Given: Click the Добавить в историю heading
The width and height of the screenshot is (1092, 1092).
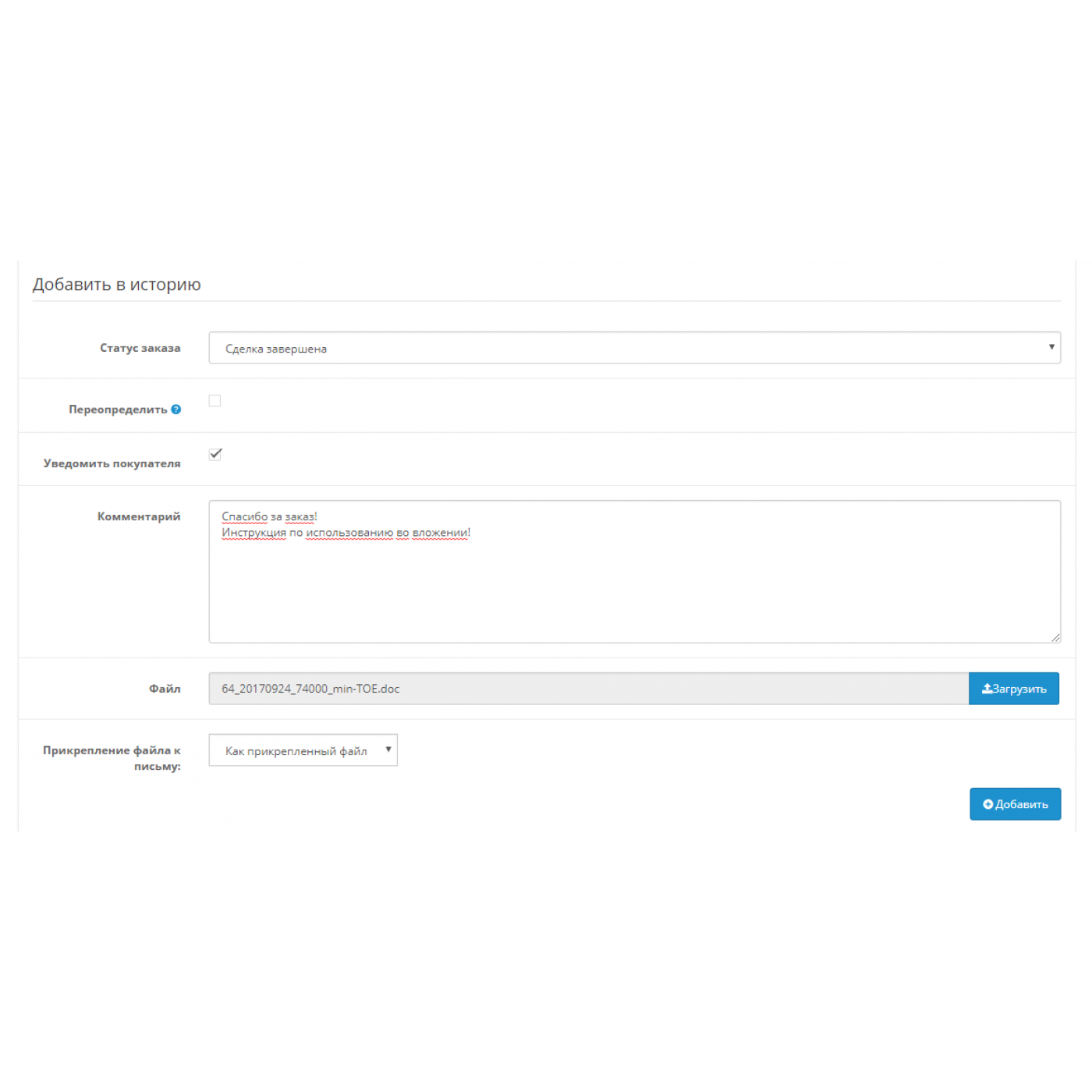Looking at the screenshot, I should pos(117,285).
